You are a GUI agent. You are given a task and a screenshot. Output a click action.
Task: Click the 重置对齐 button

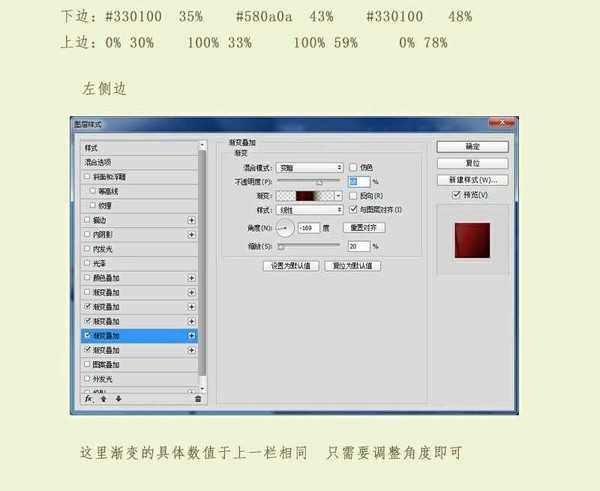click(364, 228)
